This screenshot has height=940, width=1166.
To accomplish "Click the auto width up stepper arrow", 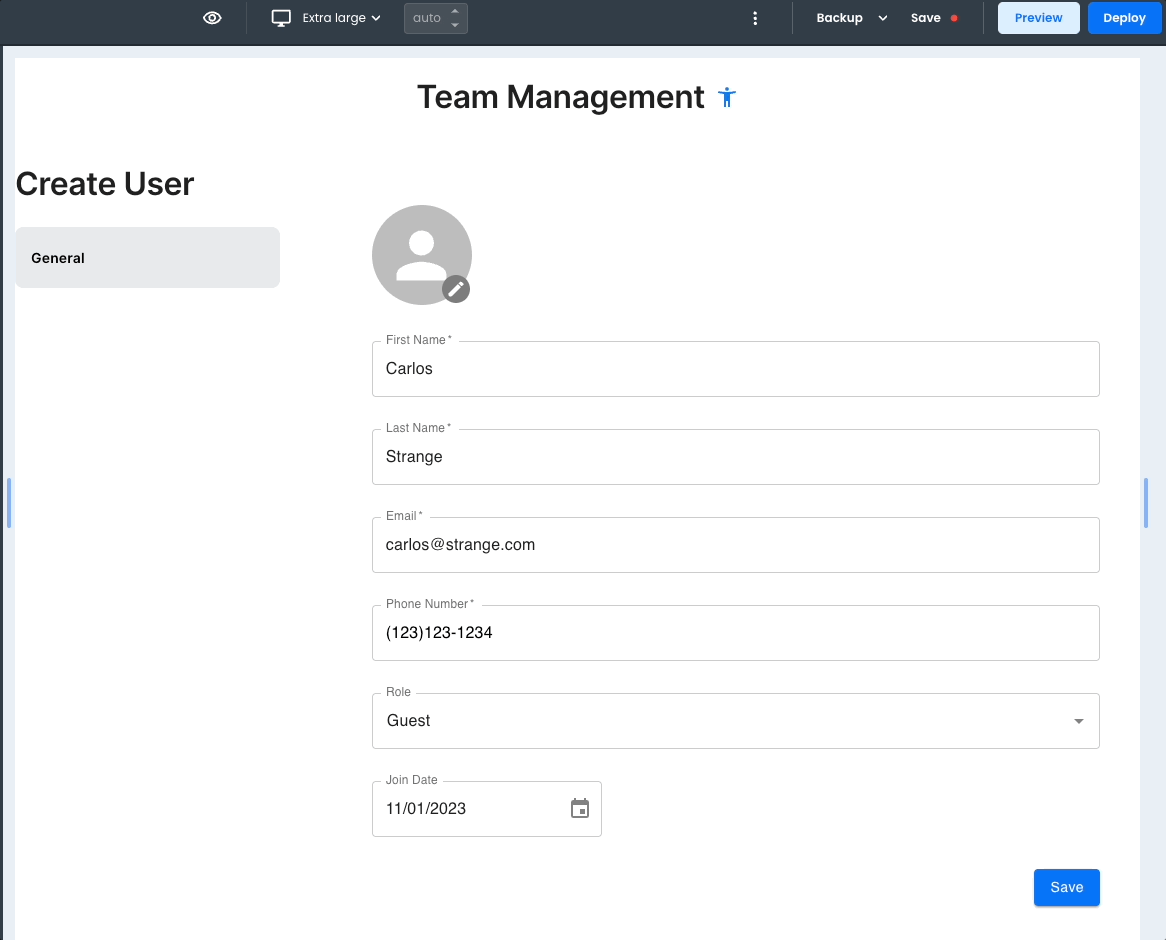I will click(455, 12).
